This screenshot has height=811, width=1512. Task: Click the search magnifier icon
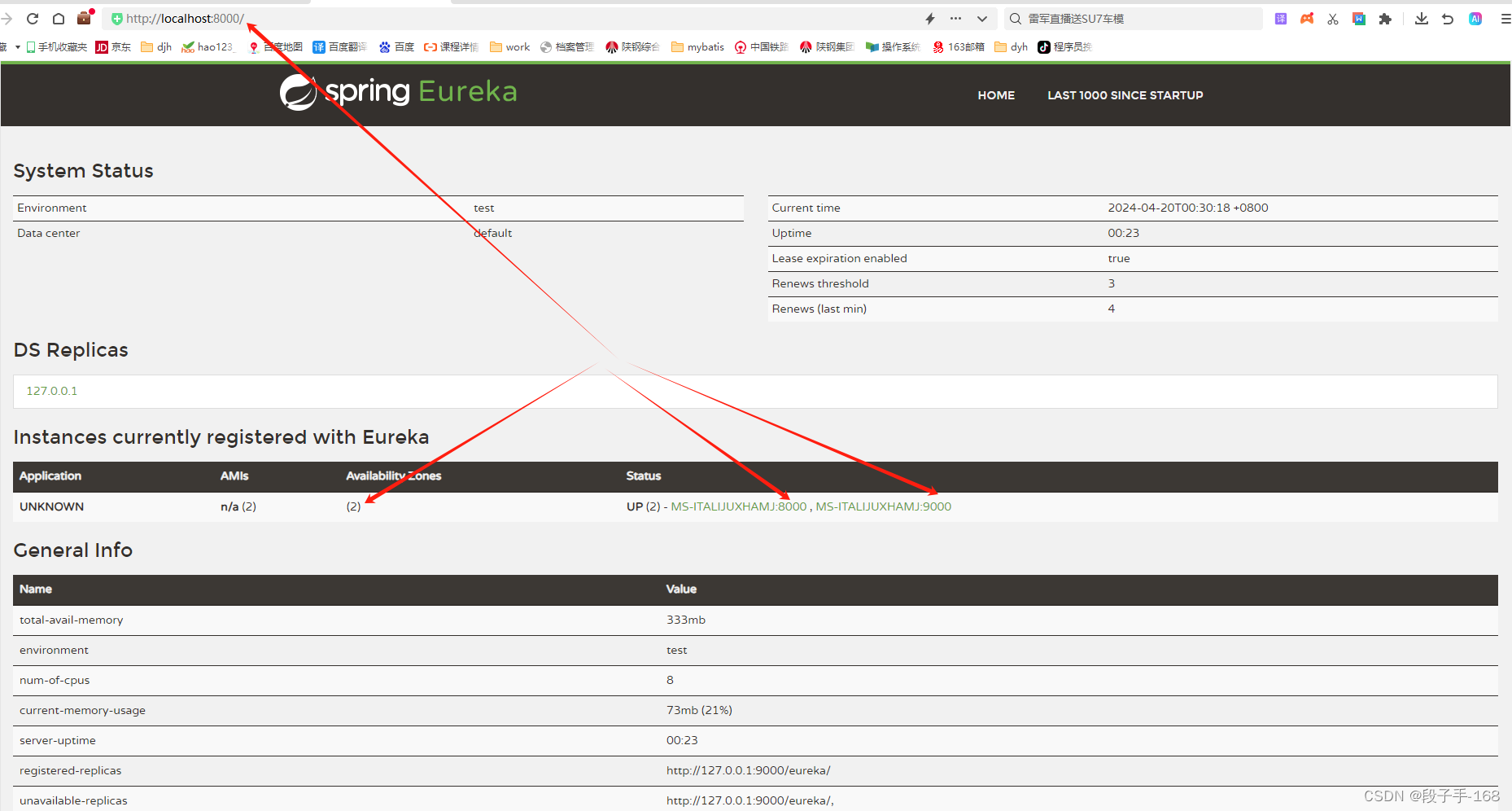[1016, 19]
